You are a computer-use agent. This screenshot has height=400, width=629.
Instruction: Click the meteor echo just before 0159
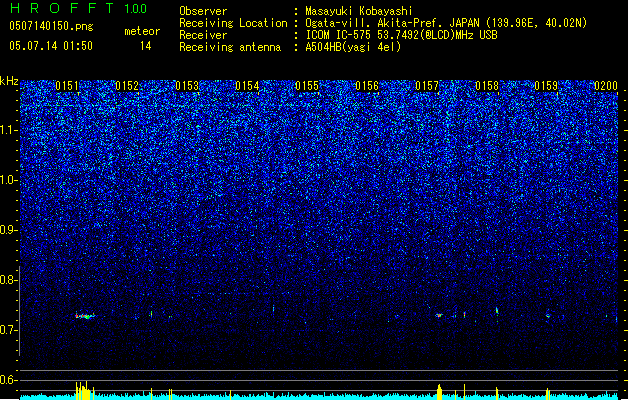[548, 316]
